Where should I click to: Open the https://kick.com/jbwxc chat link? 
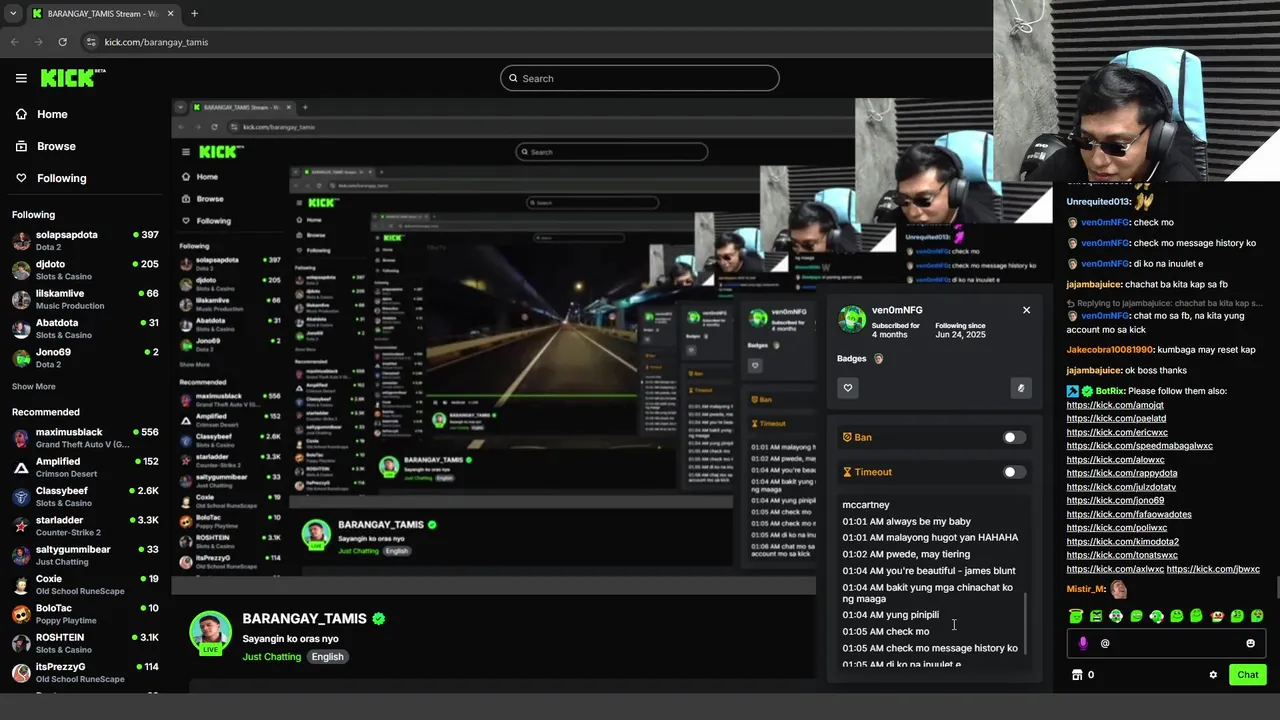coord(1213,569)
